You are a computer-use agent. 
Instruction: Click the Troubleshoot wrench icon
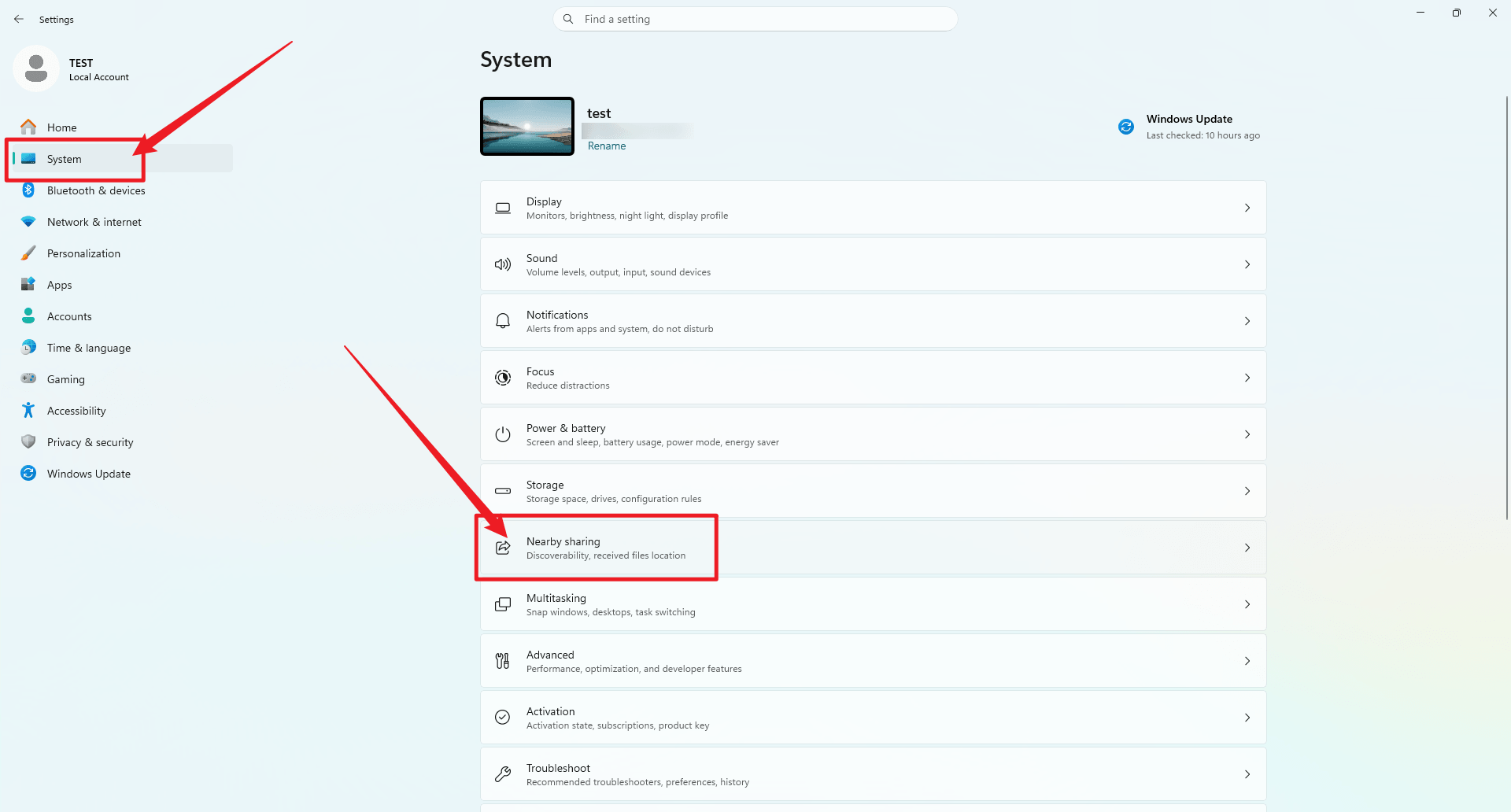point(503,774)
